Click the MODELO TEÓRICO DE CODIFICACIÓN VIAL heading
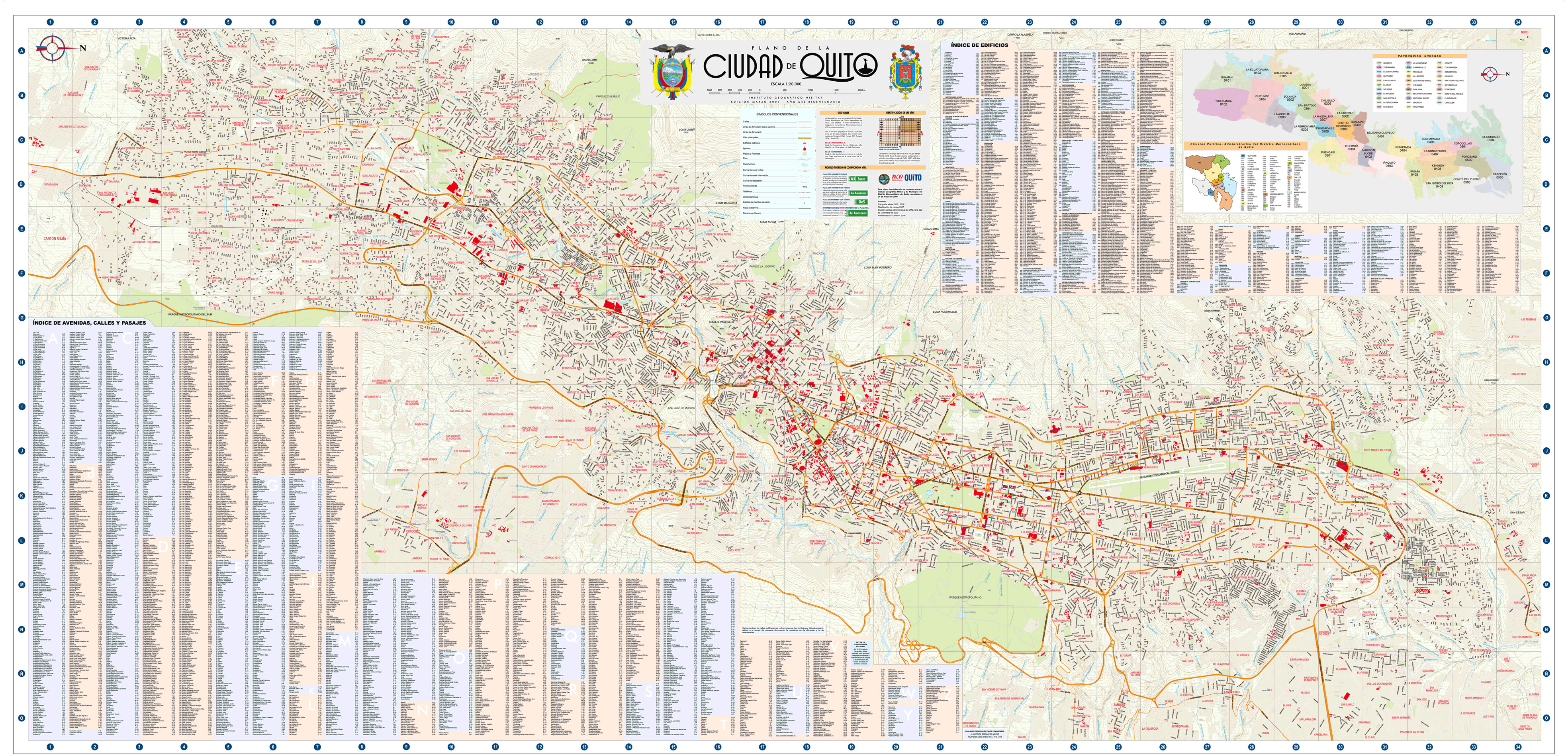 pos(846,168)
